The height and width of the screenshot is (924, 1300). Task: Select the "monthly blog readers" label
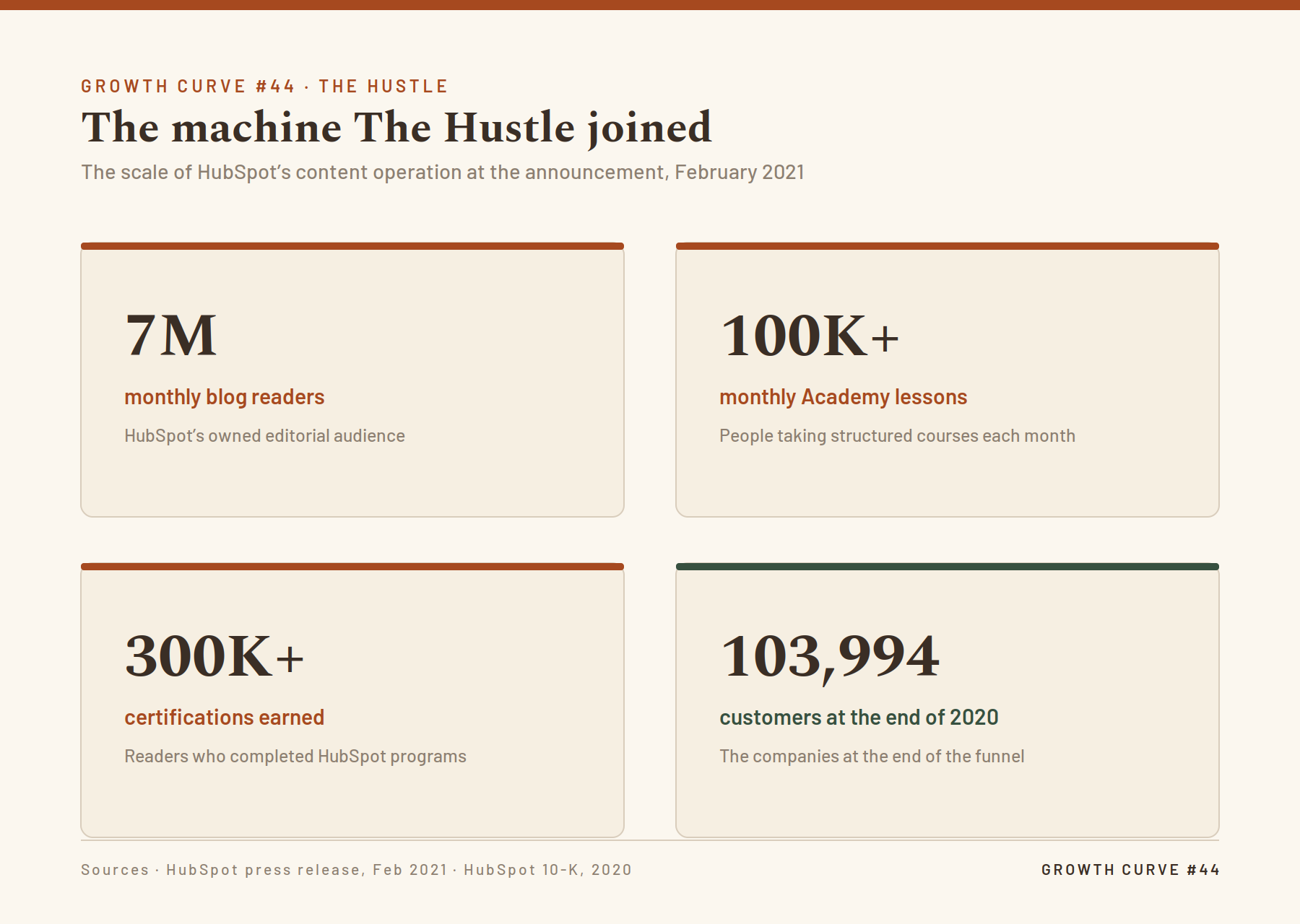[x=225, y=397]
